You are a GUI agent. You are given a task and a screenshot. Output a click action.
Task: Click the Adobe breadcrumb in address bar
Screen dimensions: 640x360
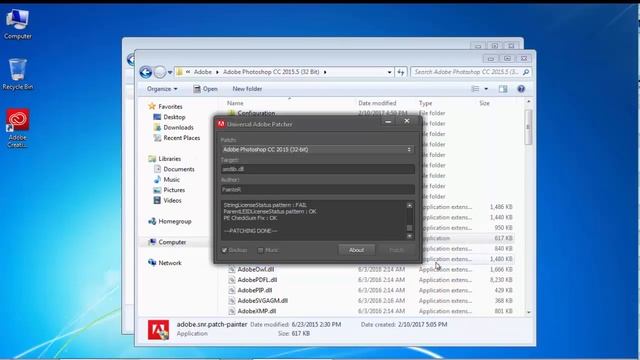coord(203,72)
